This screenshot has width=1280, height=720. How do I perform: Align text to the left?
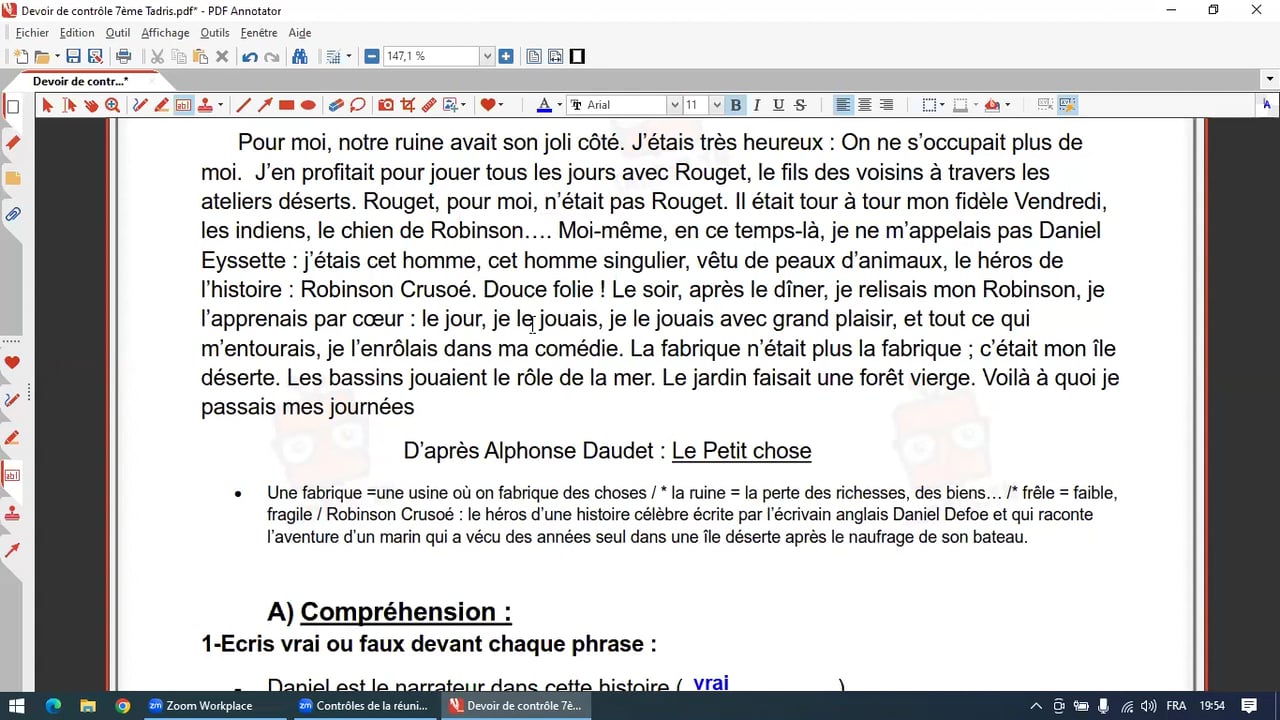click(x=843, y=105)
